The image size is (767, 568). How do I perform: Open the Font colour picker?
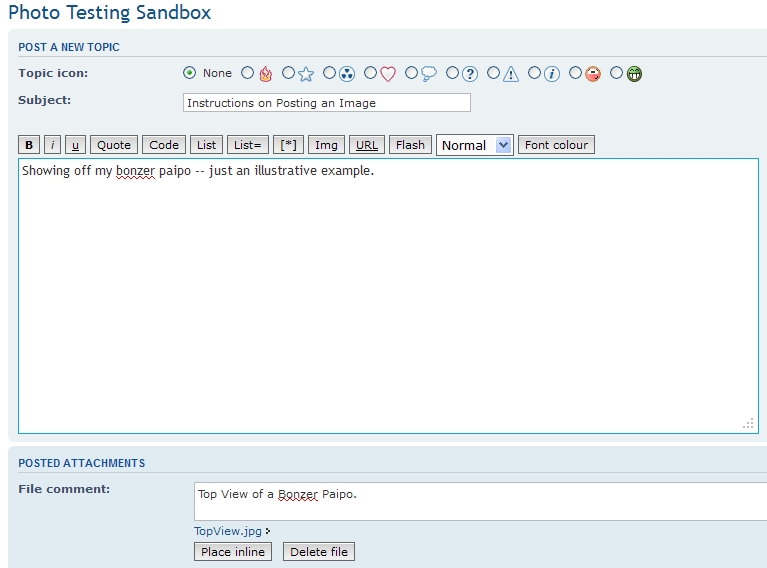556,145
